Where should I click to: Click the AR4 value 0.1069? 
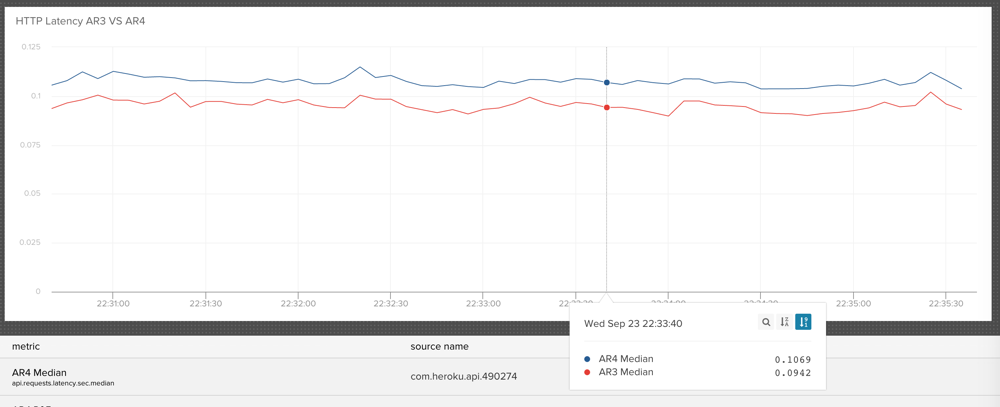[x=792, y=359]
